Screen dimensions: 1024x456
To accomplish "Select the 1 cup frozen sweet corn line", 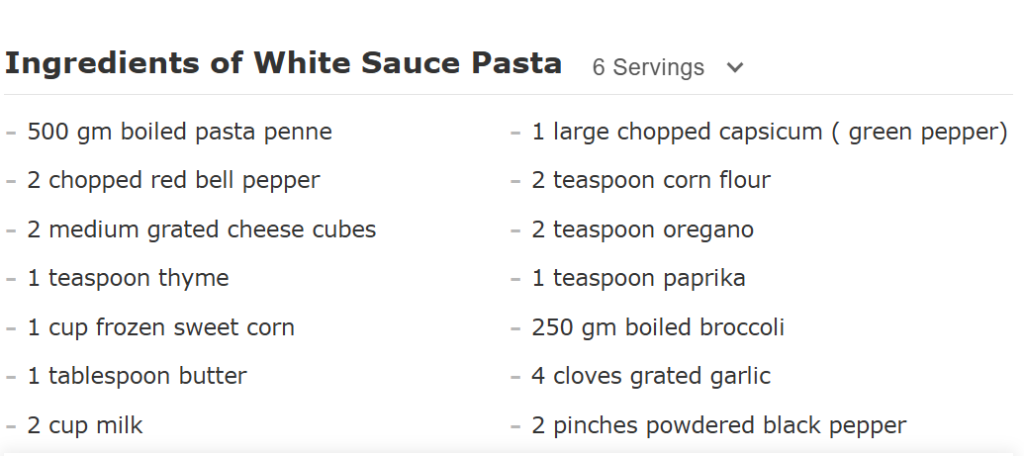I will (161, 327).
